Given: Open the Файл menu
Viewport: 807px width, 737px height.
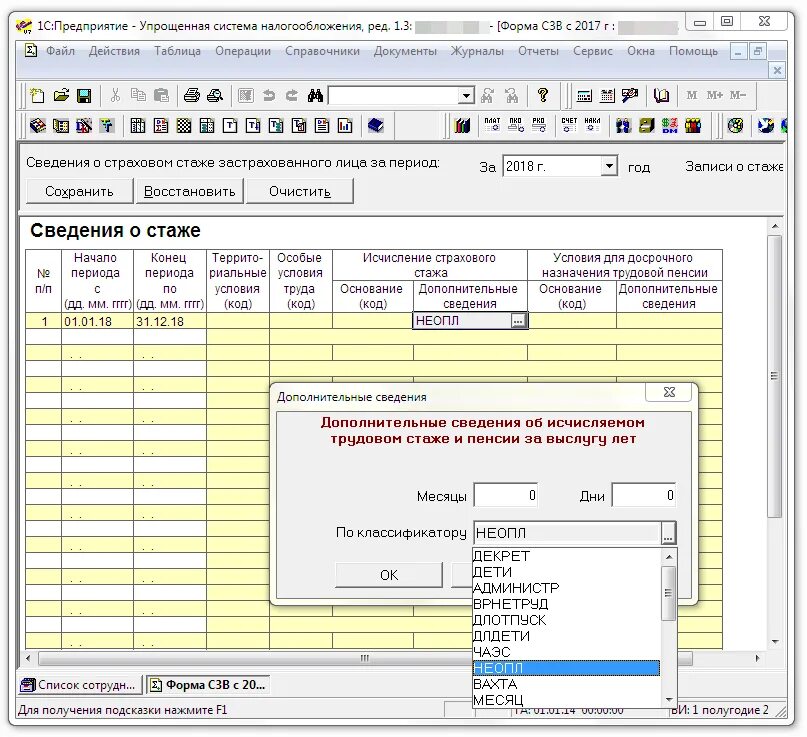Looking at the screenshot, I should (x=60, y=51).
